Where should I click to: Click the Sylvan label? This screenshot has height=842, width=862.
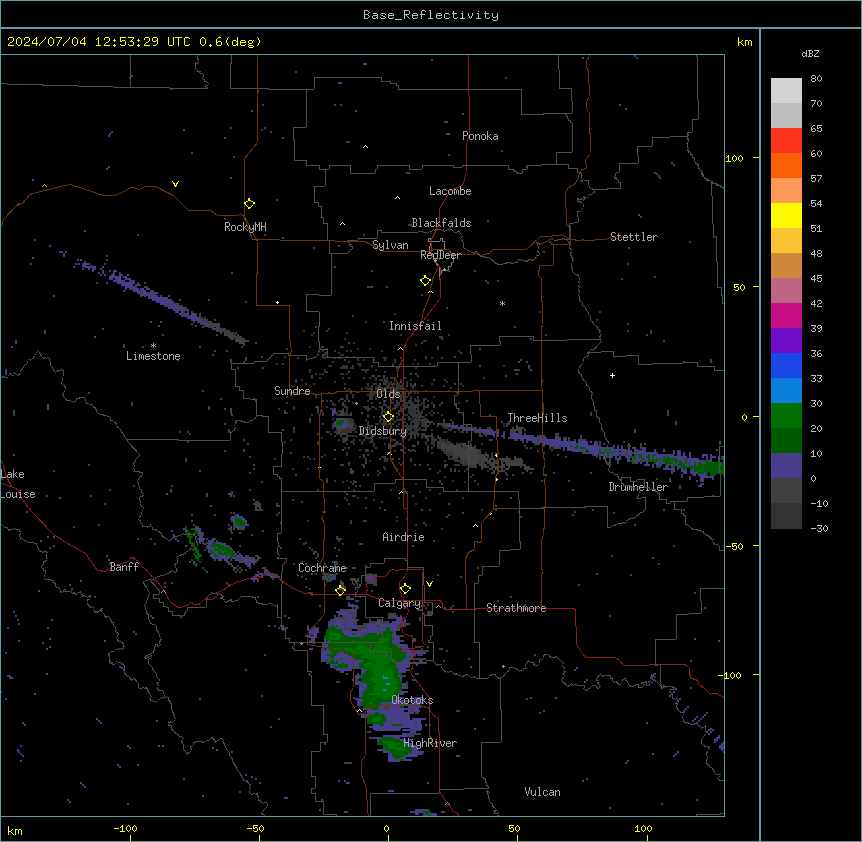coord(390,245)
